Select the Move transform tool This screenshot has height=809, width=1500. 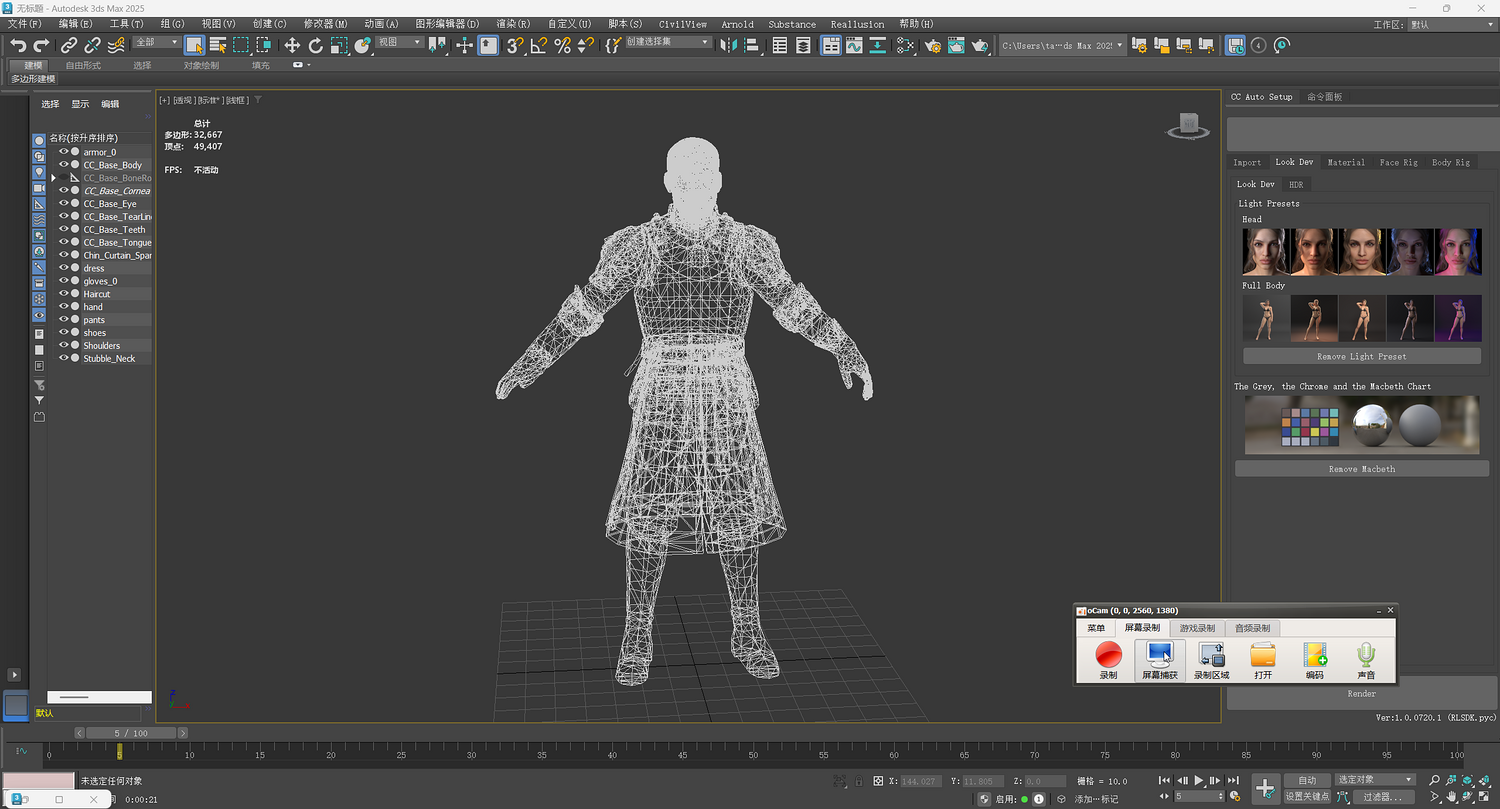coord(292,45)
